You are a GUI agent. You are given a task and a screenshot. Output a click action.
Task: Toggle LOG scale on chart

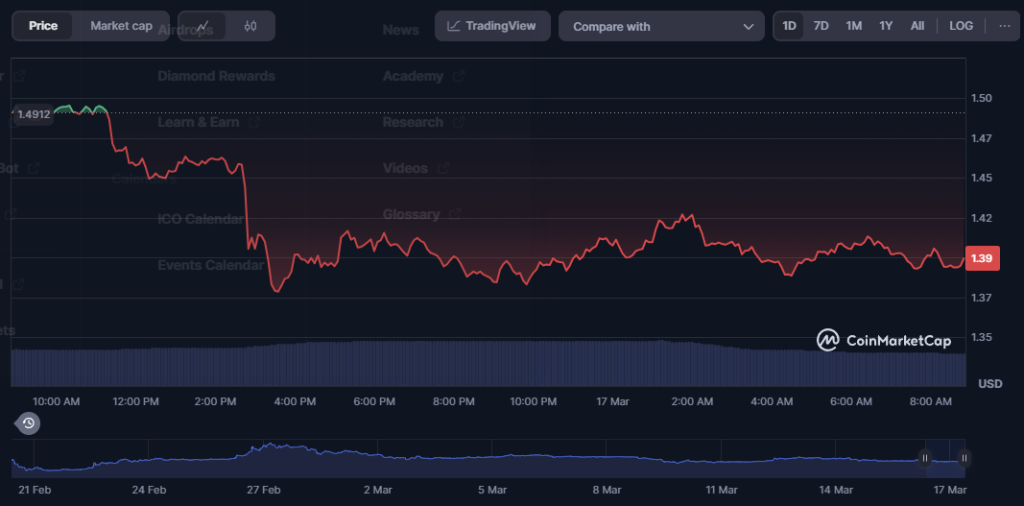point(960,26)
